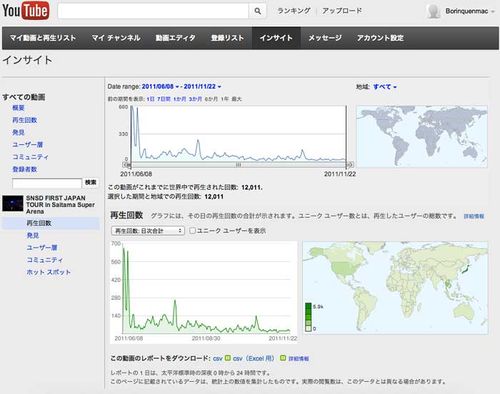Open 発見 under the SNSD video
This screenshot has height=394, width=500.
click(33, 235)
